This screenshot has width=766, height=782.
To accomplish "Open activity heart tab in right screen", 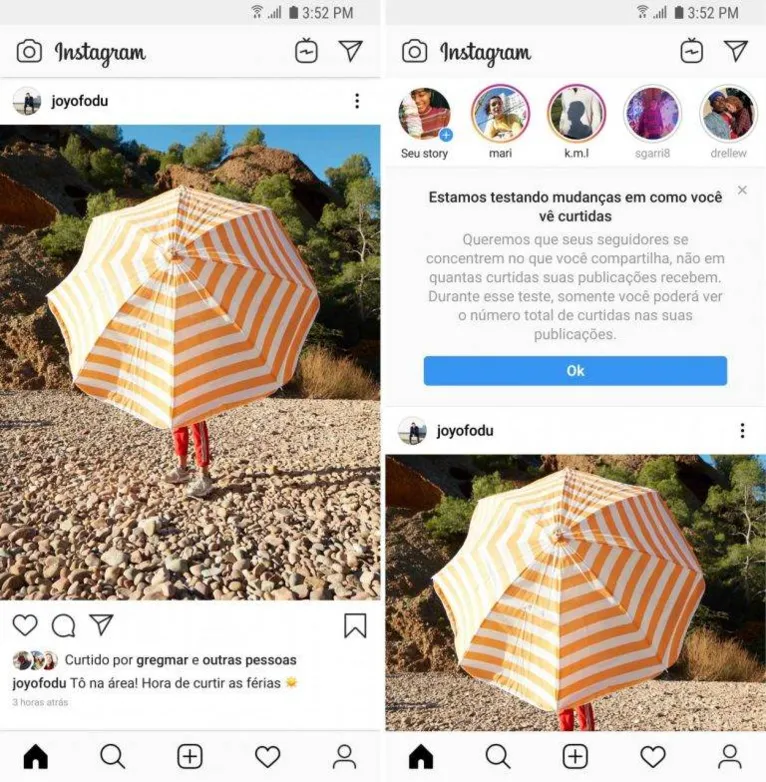I will pos(653,757).
